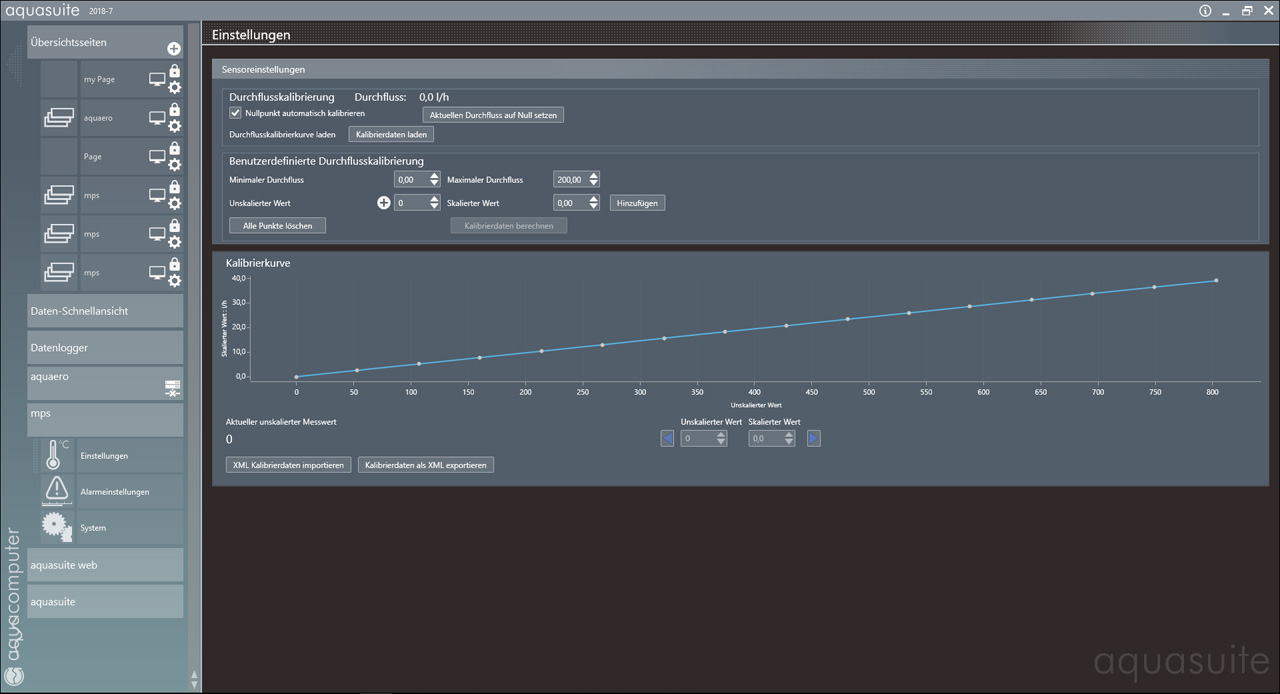Click the aquacomputer logo at sidebar bottom
Image resolution: width=1280 pixels, height=694 pixels.
(x=13, y=676)
